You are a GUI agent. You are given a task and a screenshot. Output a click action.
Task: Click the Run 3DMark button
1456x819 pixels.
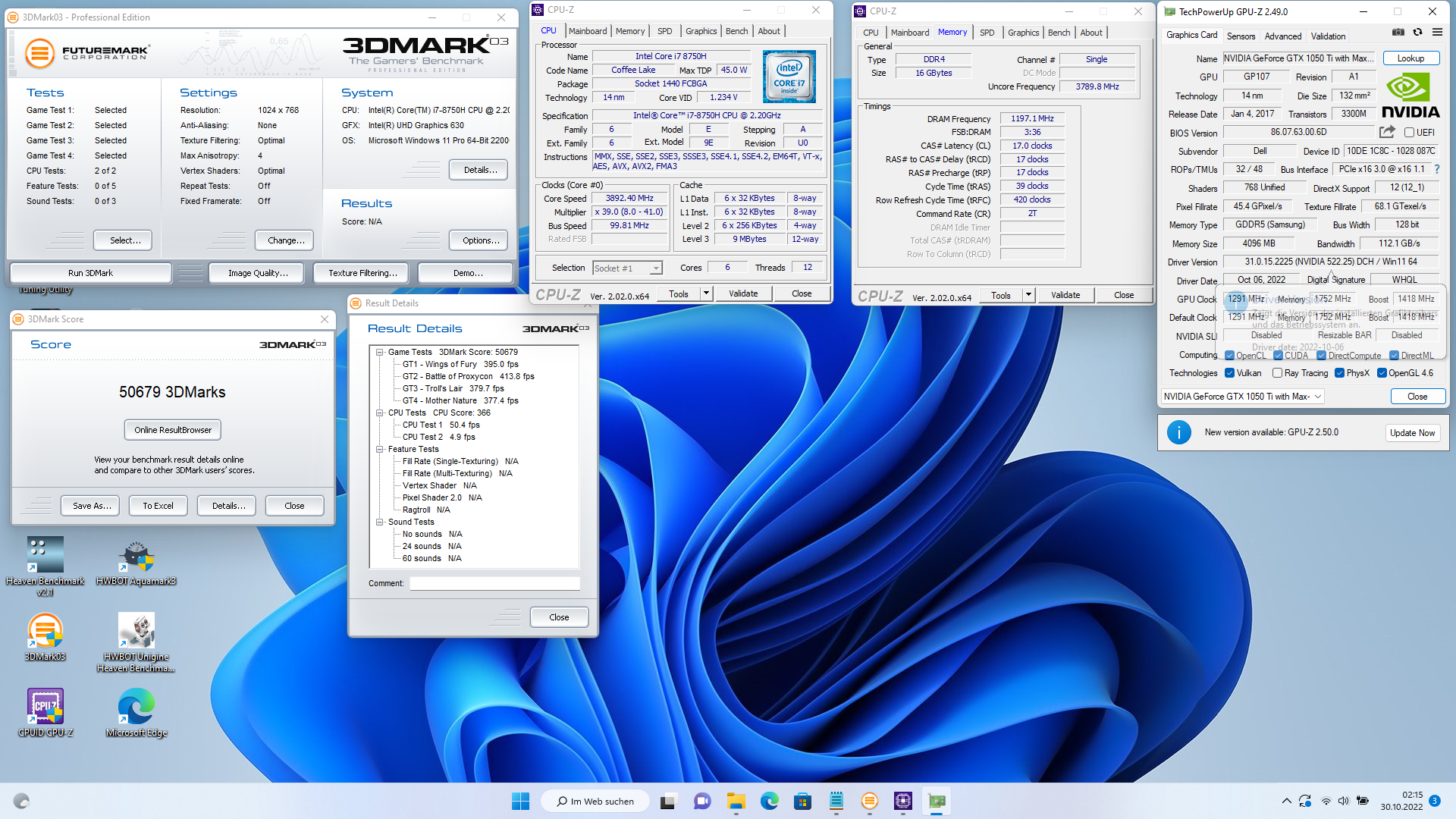coord(90,273)
